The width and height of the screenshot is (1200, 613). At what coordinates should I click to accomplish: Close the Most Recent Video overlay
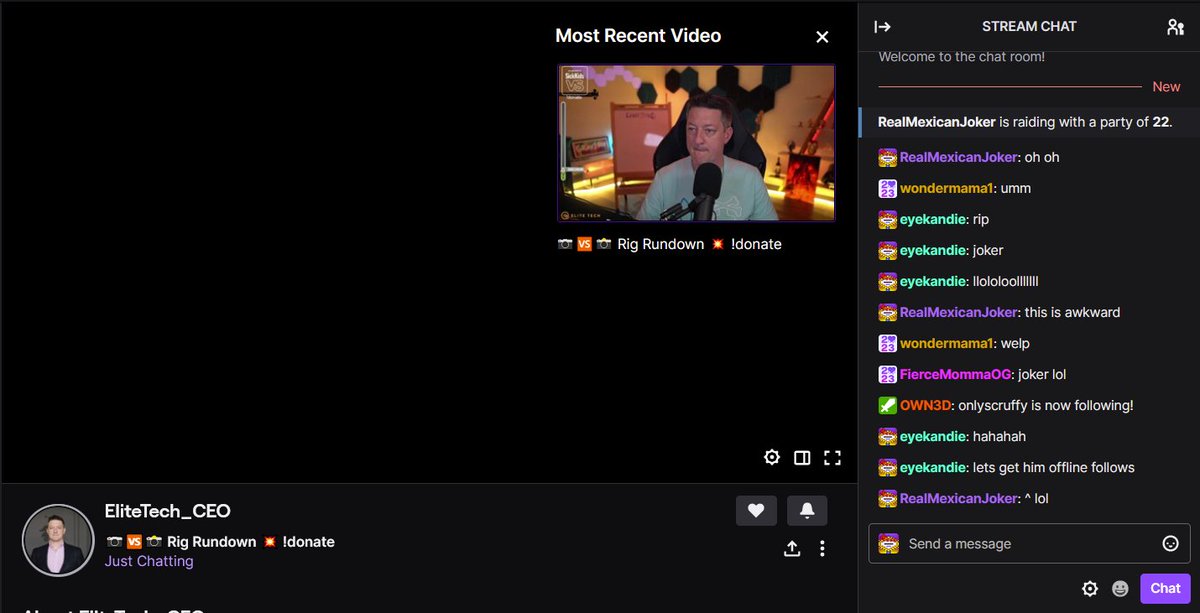click(822, 36)
